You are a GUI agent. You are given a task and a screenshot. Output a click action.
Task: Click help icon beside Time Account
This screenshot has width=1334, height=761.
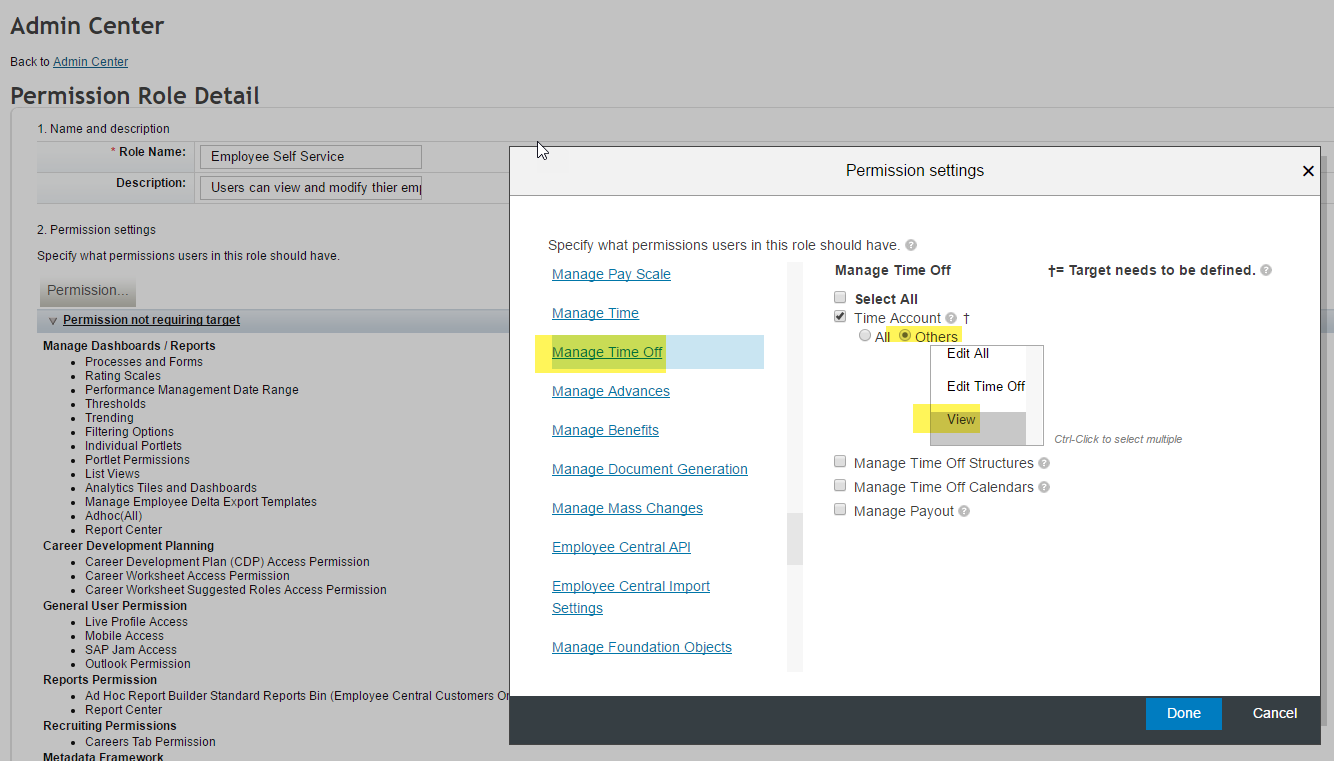click(x=951, y=318)
